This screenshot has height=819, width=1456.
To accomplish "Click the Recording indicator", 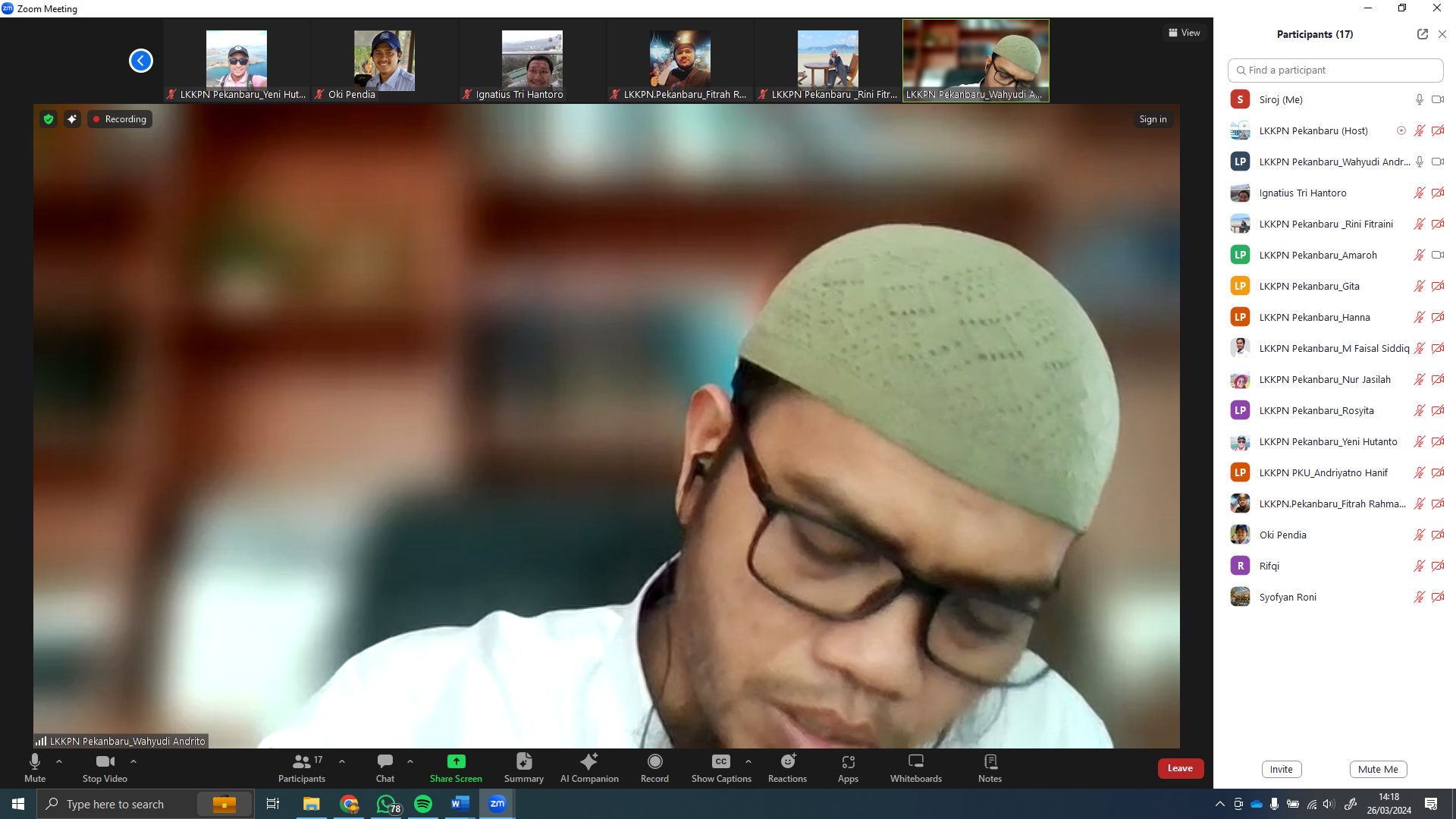I will pos(120,119).
